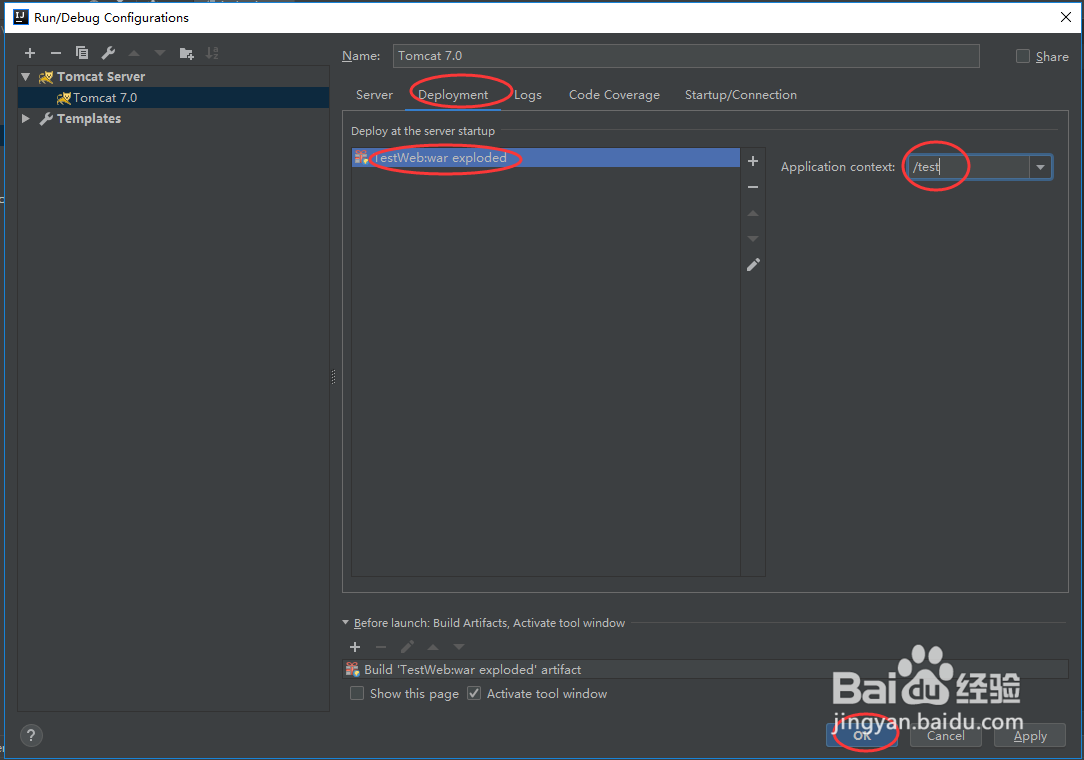Enable the Share checkbox
1084x760 pixels.
point(1022,56)
